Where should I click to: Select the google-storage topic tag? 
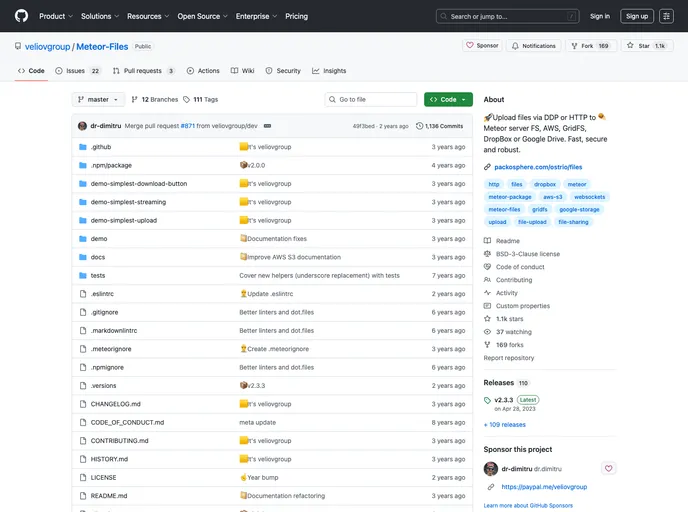tap(579, 210)
